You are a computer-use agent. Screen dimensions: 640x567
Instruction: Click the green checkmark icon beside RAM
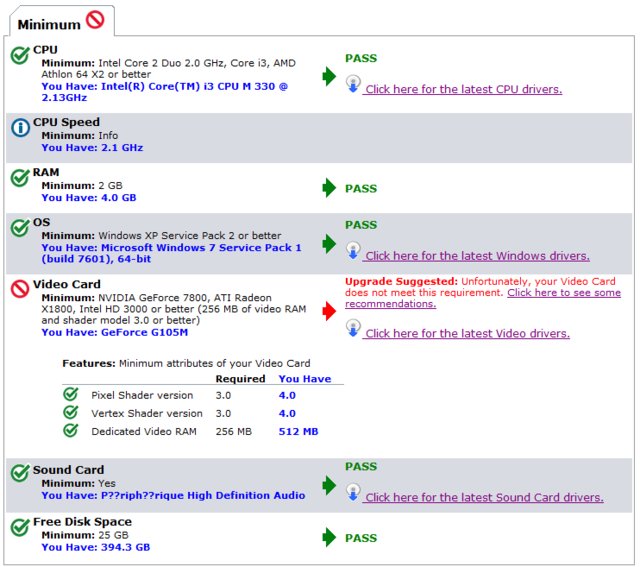point(19,178)
